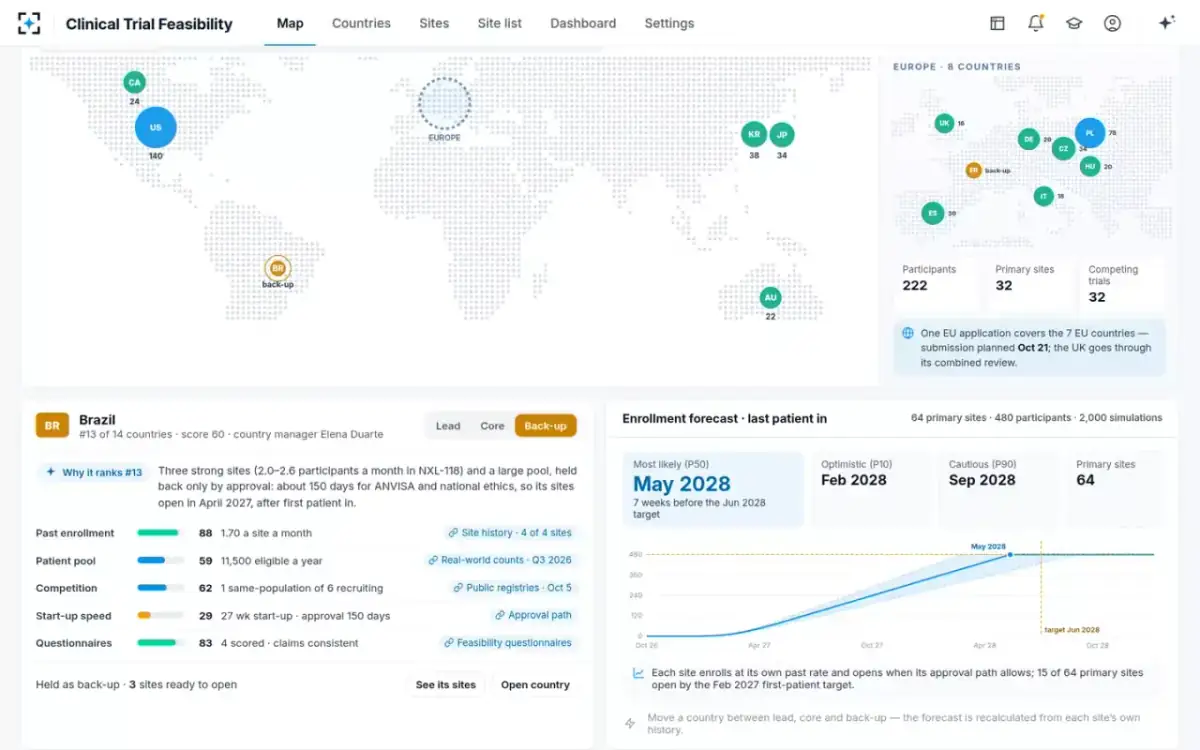Select the UK marker in the Europe panel

click(944, 123)
